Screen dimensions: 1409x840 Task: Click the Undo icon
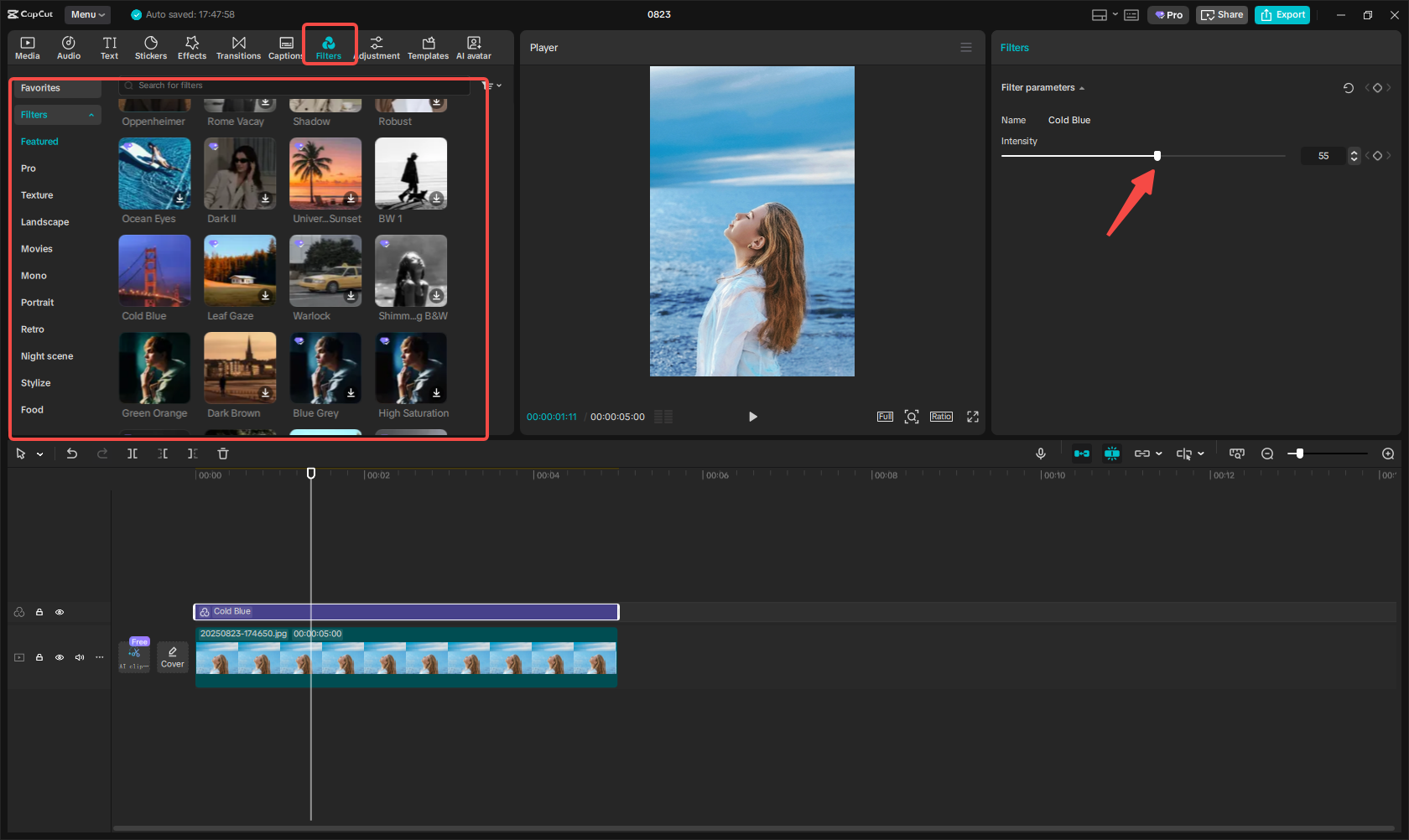72,454
